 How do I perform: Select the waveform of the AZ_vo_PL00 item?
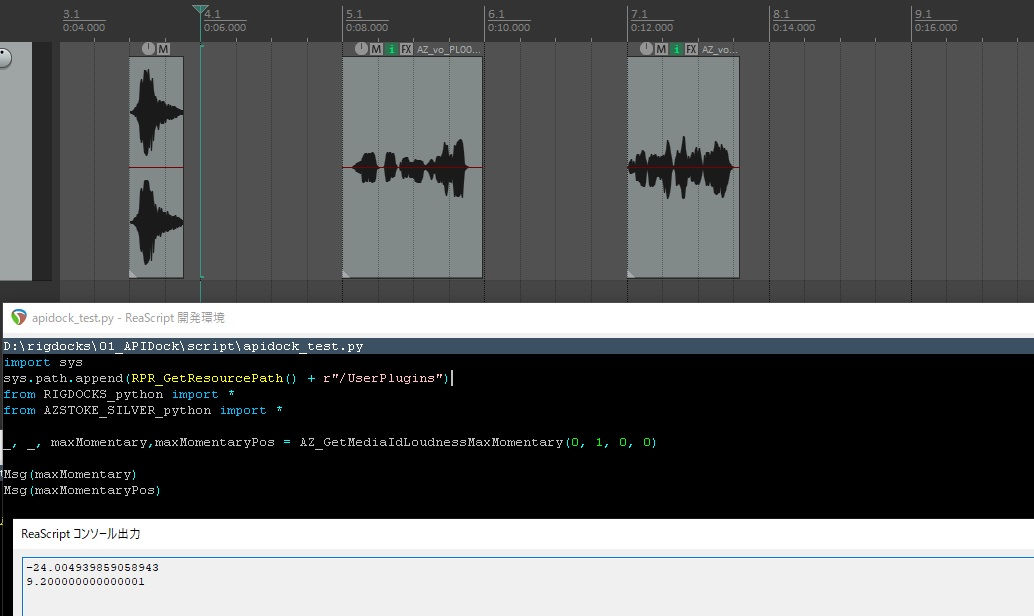point(412,167)
